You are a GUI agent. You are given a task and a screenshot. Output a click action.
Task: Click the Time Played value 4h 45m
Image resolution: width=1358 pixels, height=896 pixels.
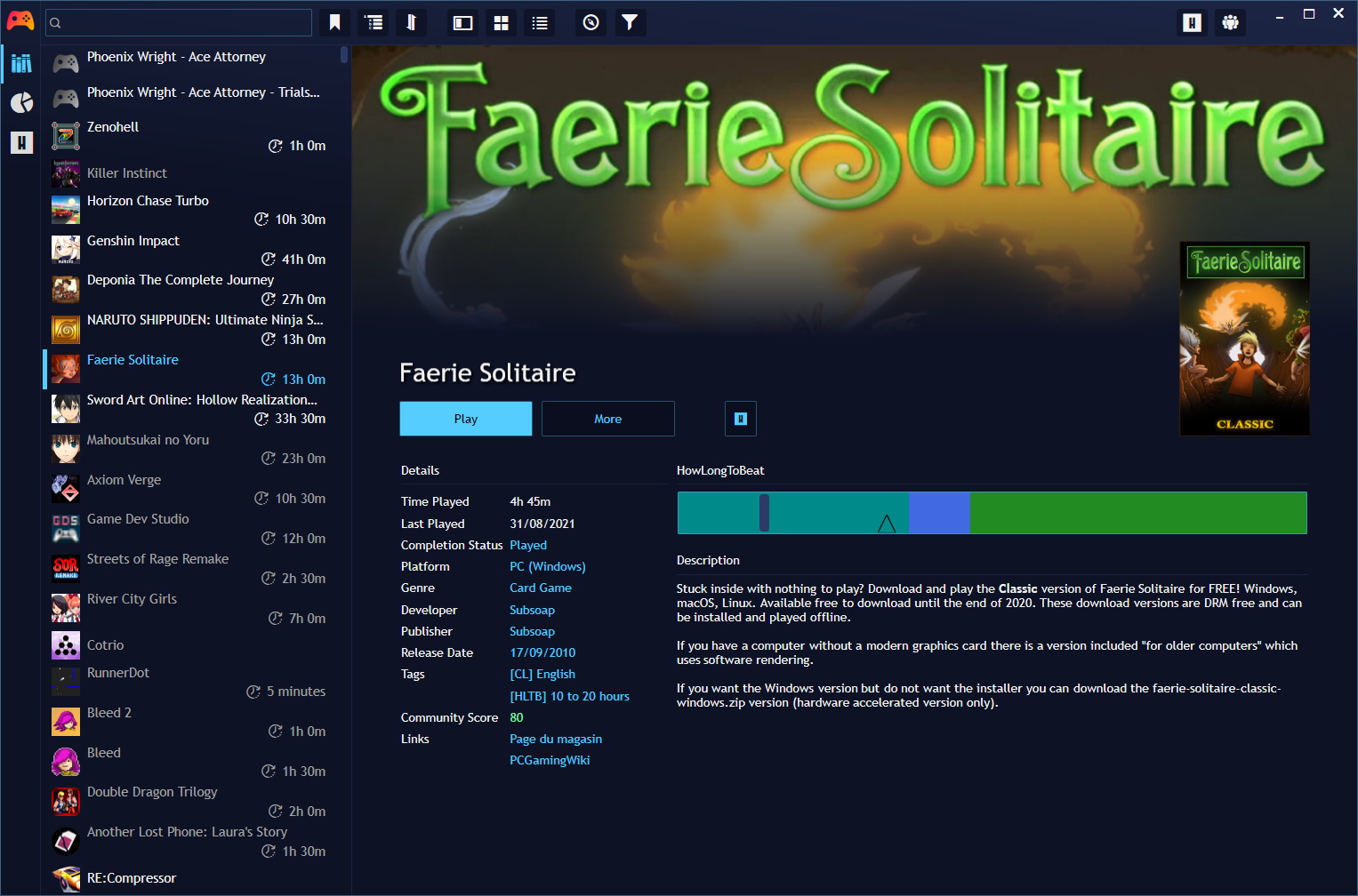[x=530, y=501]
